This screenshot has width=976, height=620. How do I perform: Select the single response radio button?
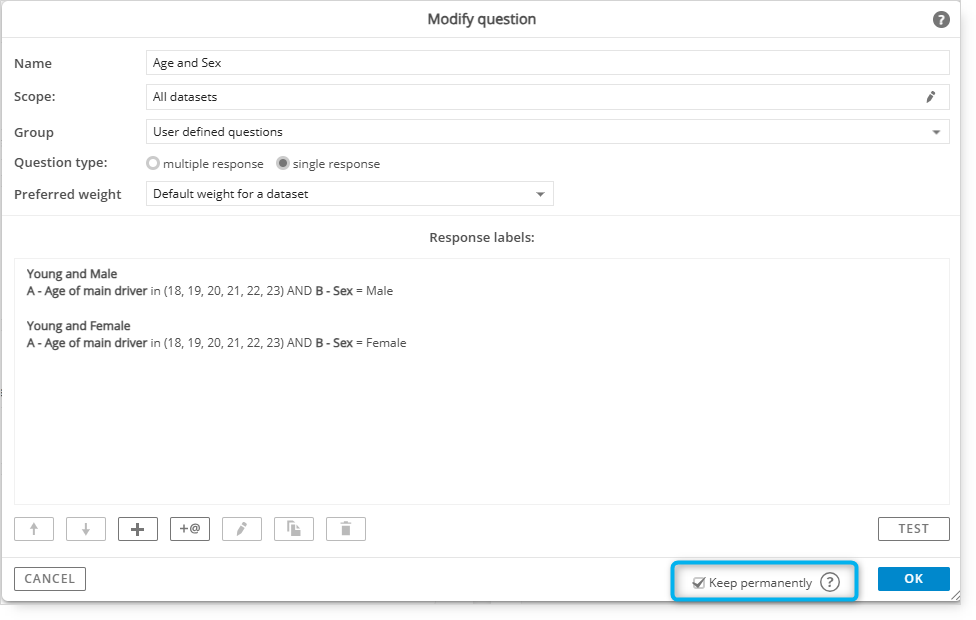[283, 163]
